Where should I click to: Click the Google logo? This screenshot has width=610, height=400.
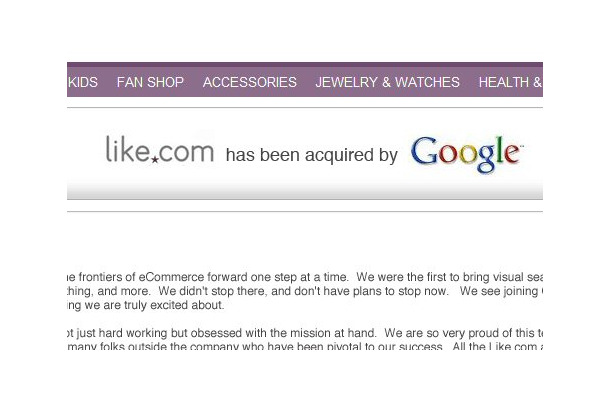click(467, 154)
